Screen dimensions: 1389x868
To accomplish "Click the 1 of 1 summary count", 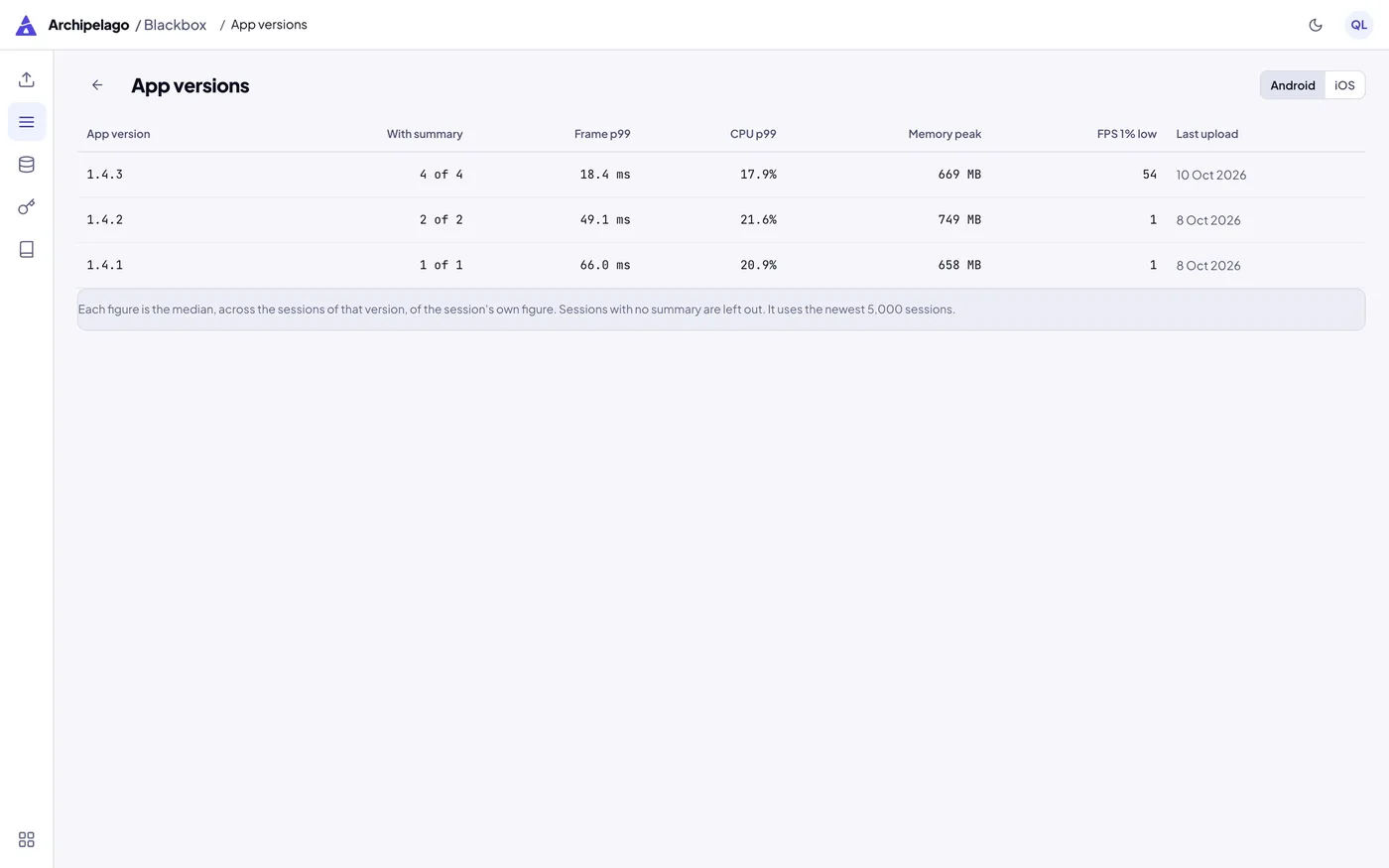I will tap(442, 266).
